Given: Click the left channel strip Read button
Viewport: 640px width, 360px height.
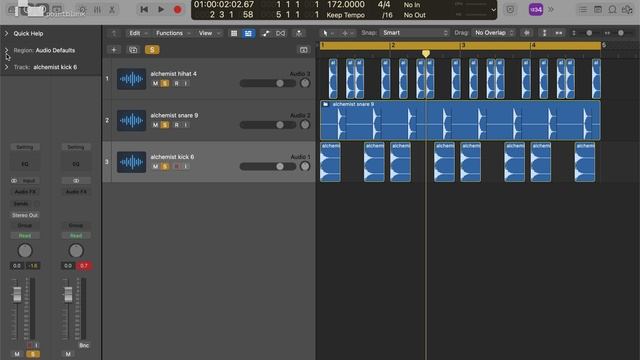Looking at the screenshot, I should (25, 236).
